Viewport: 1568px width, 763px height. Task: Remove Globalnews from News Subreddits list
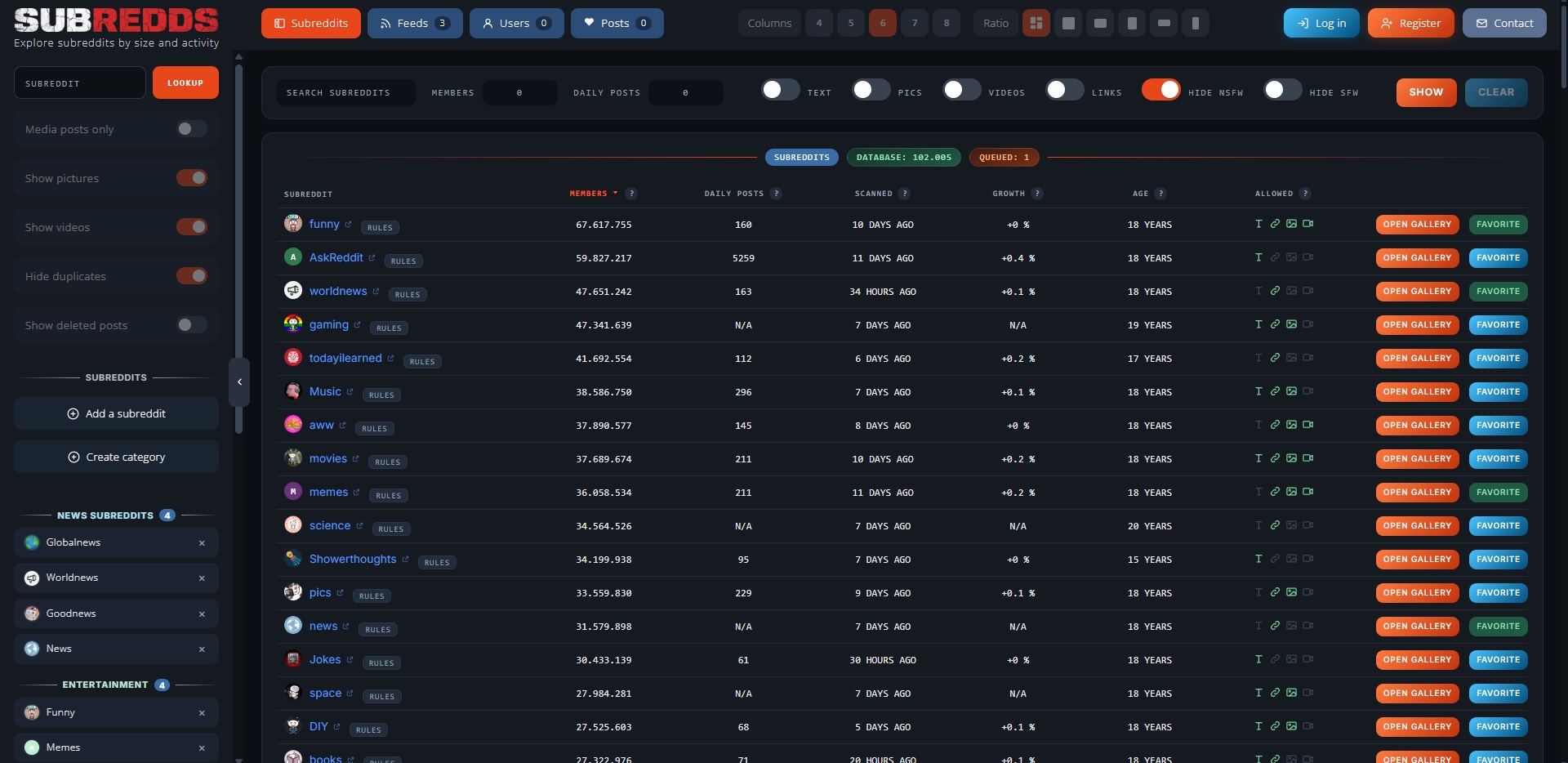click(202, 543)
